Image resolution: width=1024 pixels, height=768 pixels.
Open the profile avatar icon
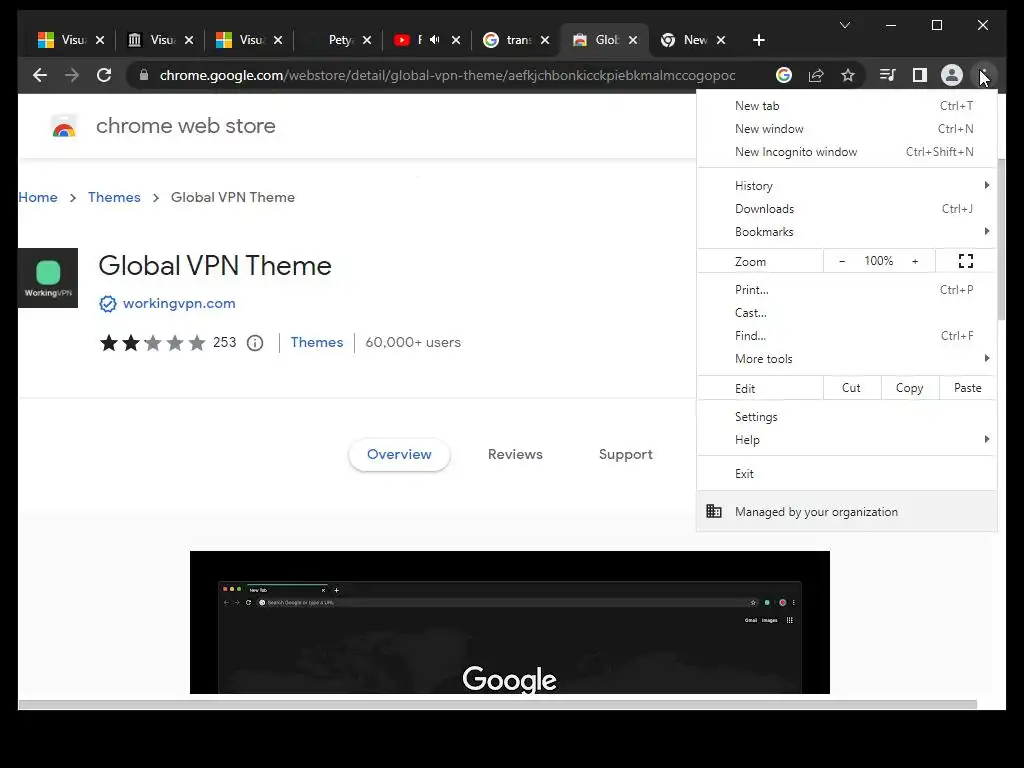(x=952, y=75)
